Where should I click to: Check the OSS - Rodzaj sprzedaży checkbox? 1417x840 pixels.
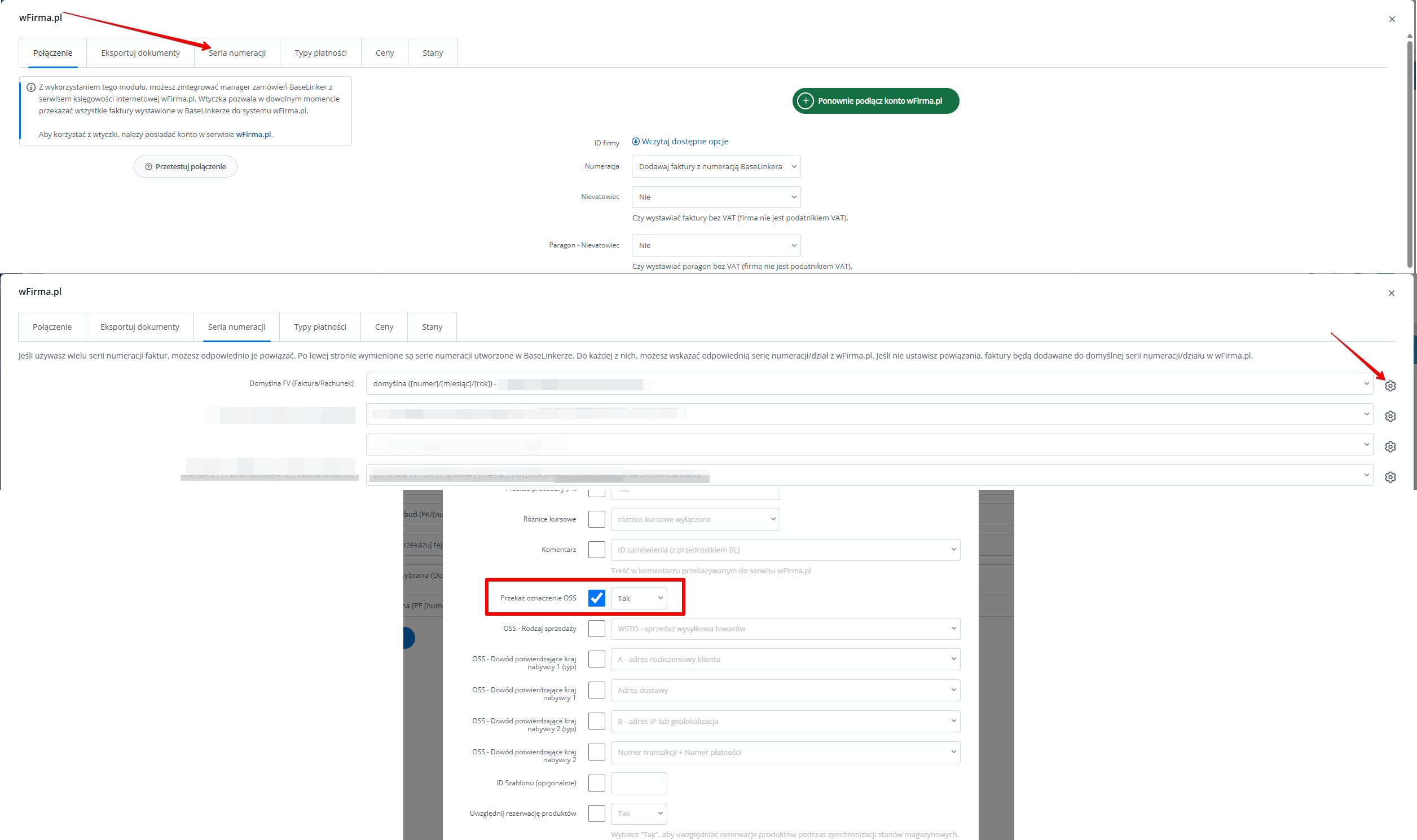click(596, 628)
